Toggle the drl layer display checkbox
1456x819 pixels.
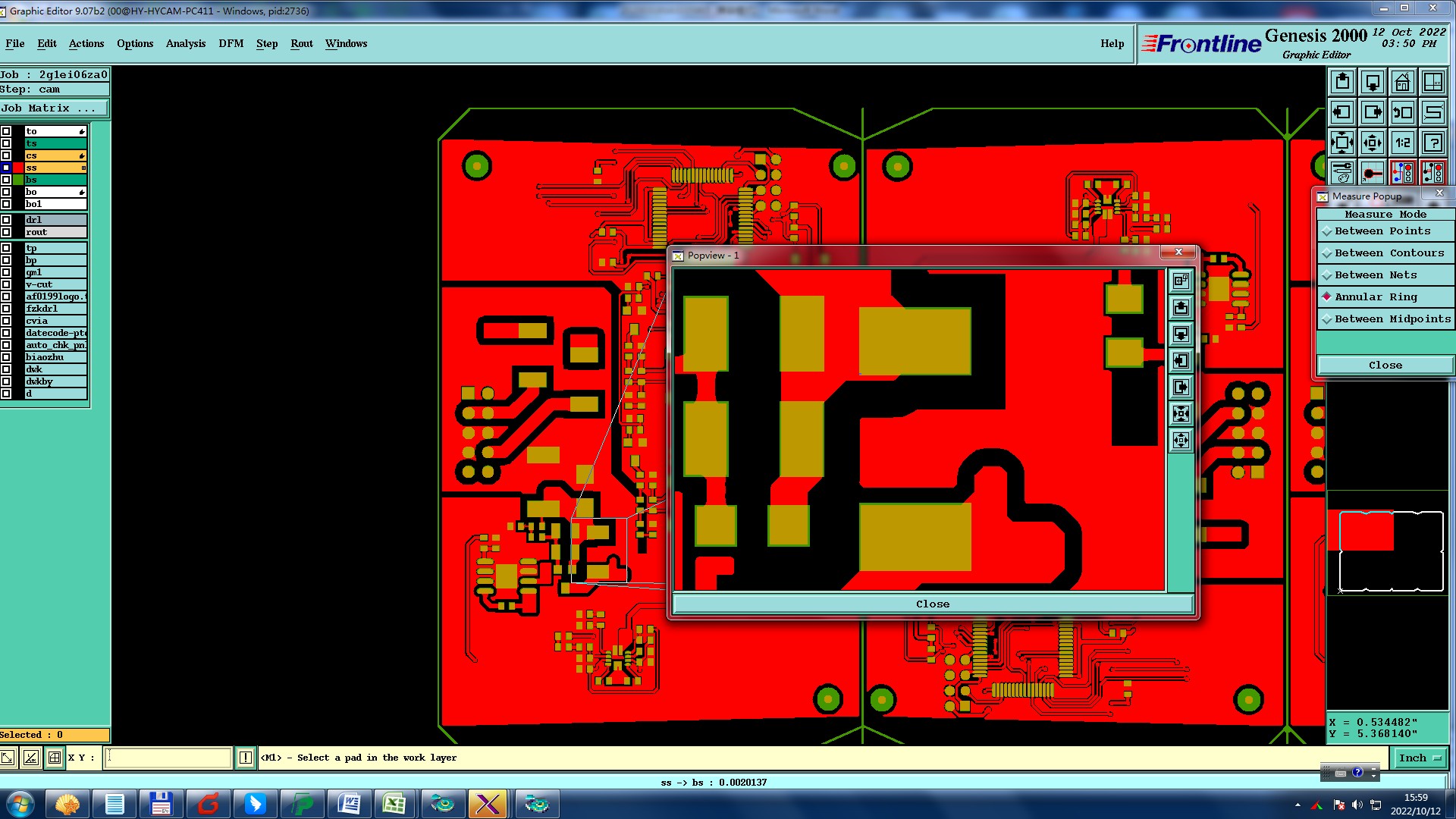coord(6,220)
